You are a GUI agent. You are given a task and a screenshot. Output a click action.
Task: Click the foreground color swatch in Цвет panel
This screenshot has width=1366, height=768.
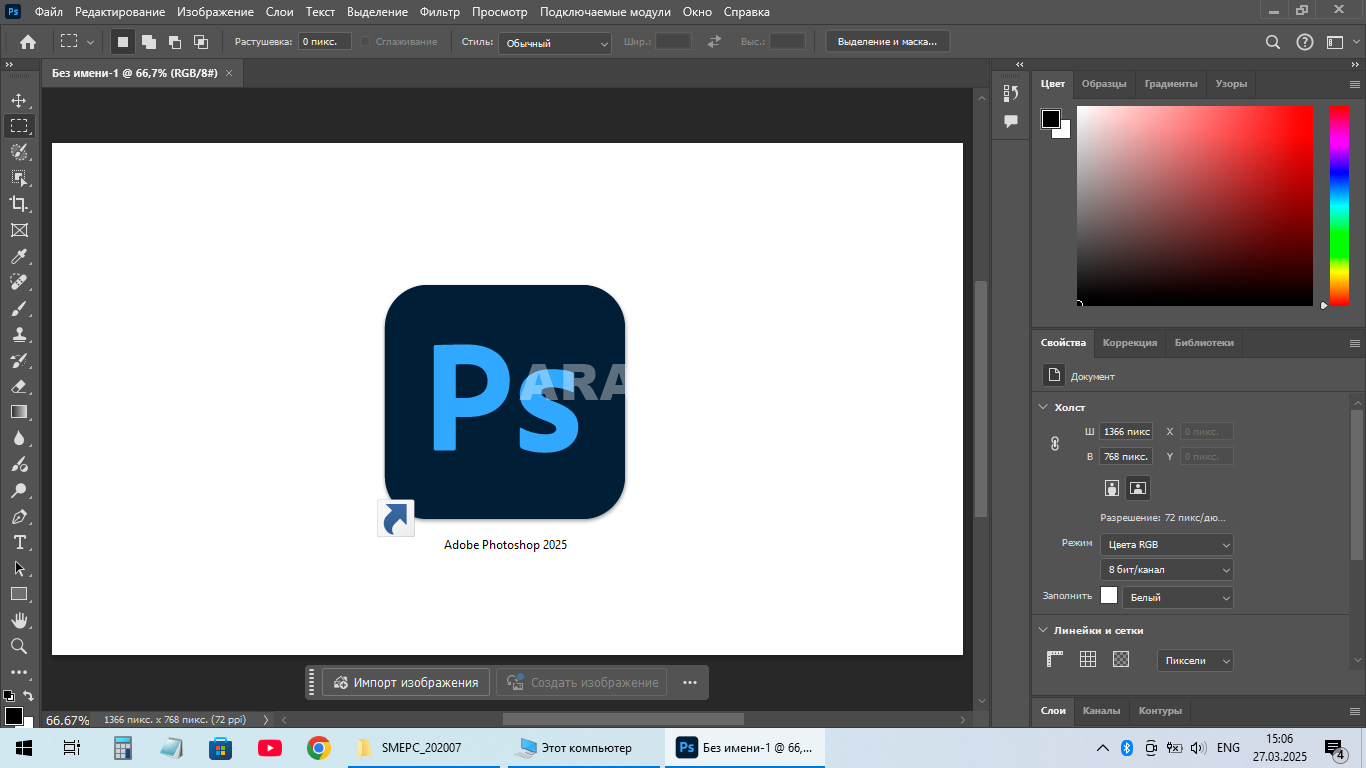[x=1050, y=119]
